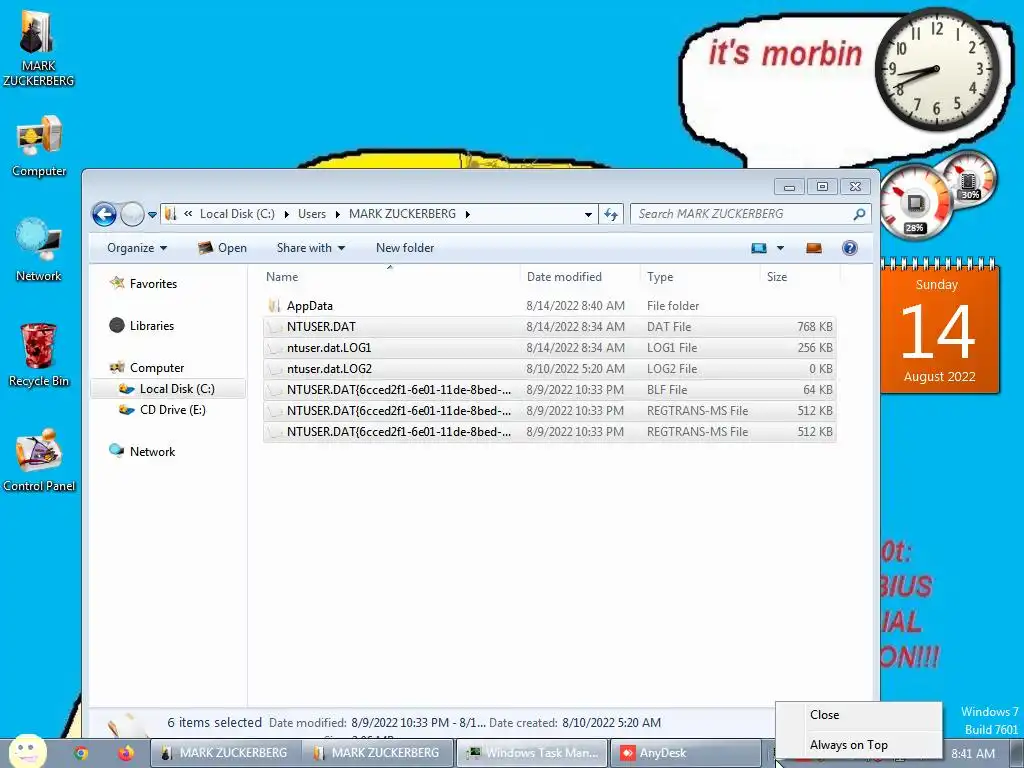This screenshot has width=1024, height=768.
Task: Create a New folder
Action: coord(405,248)
